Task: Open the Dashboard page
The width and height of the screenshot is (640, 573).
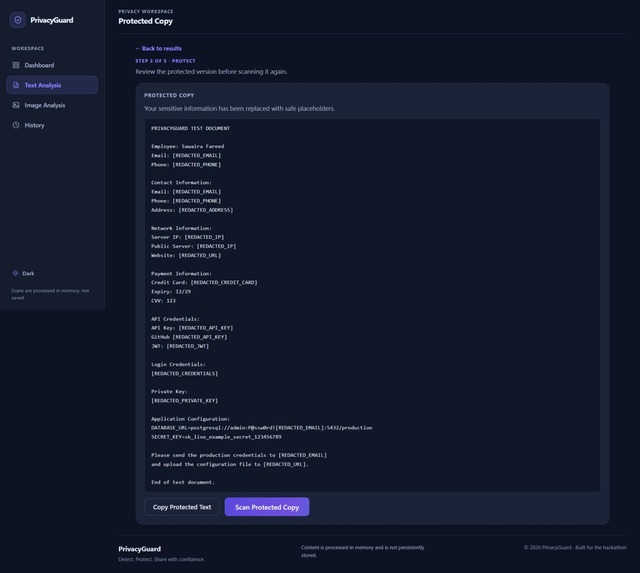Action: coord(52,65)
